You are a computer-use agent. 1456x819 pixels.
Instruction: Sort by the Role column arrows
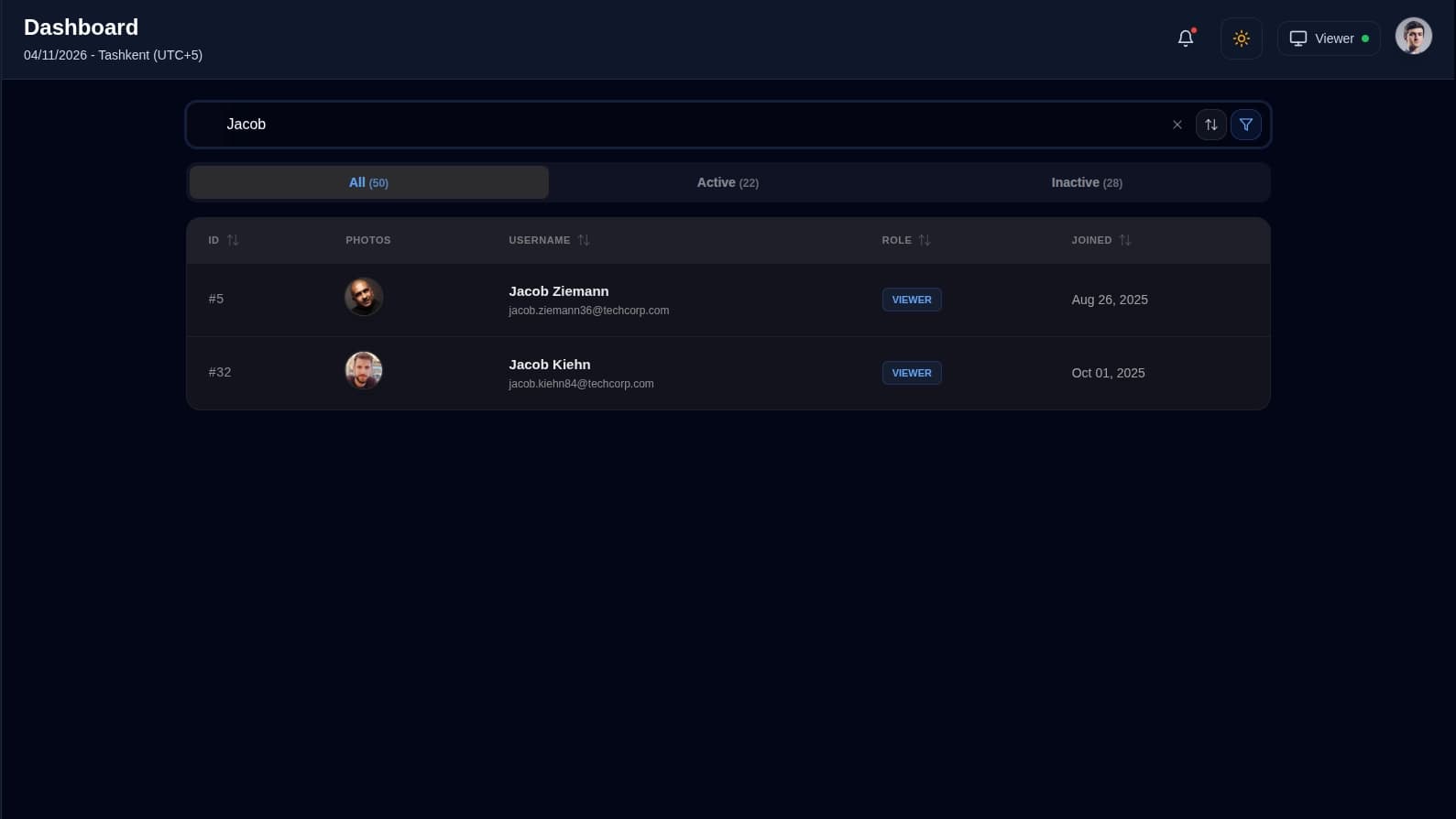[x=925, y=240]
